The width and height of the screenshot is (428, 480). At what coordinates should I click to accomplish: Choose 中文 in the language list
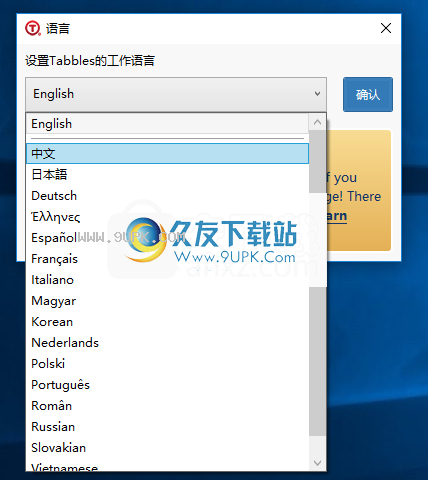[x=167, y=154]
